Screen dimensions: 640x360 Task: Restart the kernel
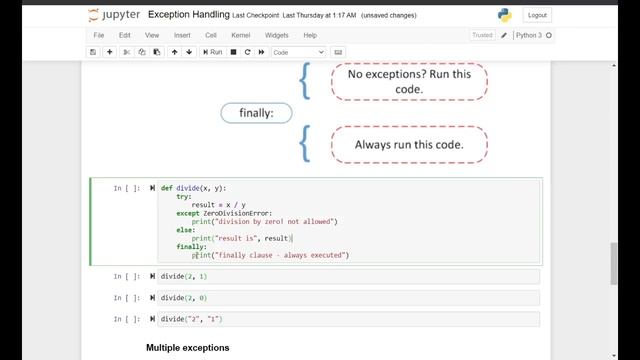tap(247, 52)
